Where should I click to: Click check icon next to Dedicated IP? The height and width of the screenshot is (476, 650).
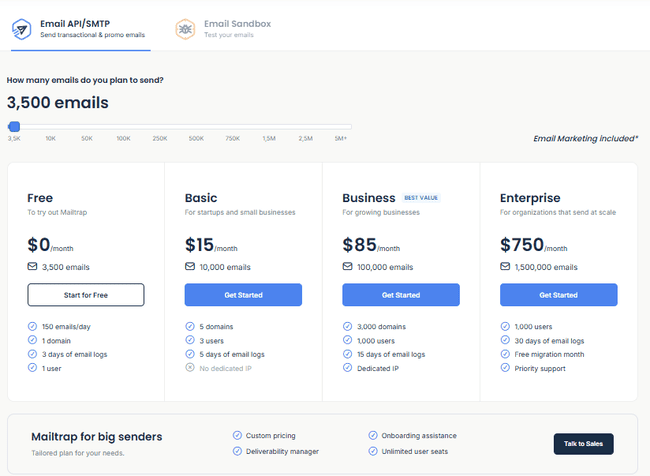(x=347, y=368)
